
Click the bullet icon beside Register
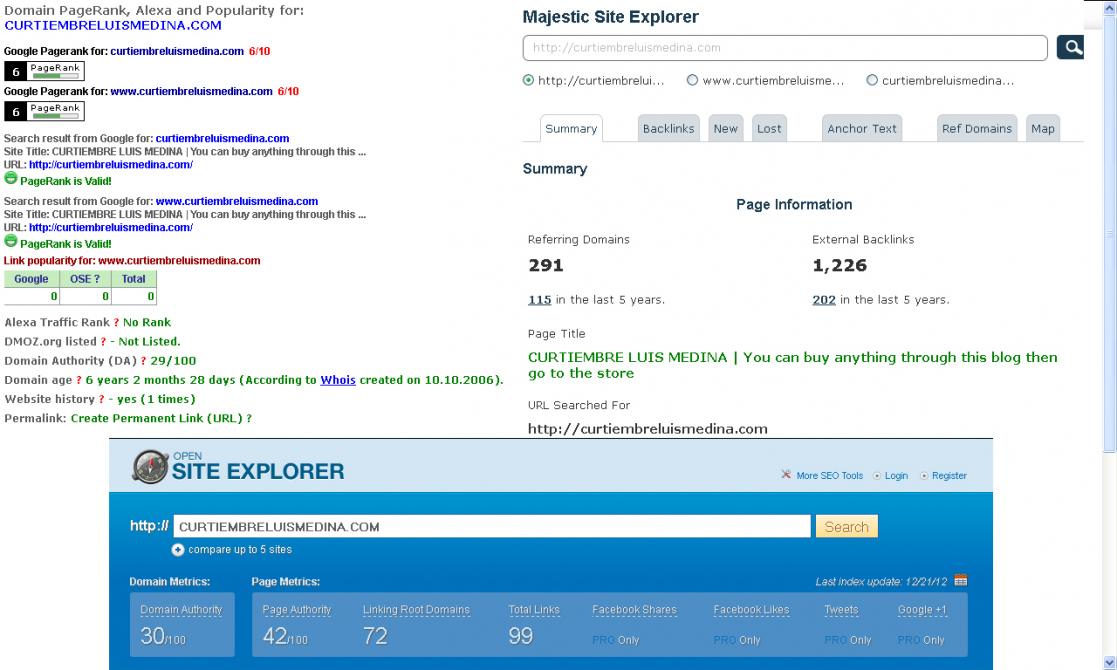pyautogui.click(x=924, y=476)
